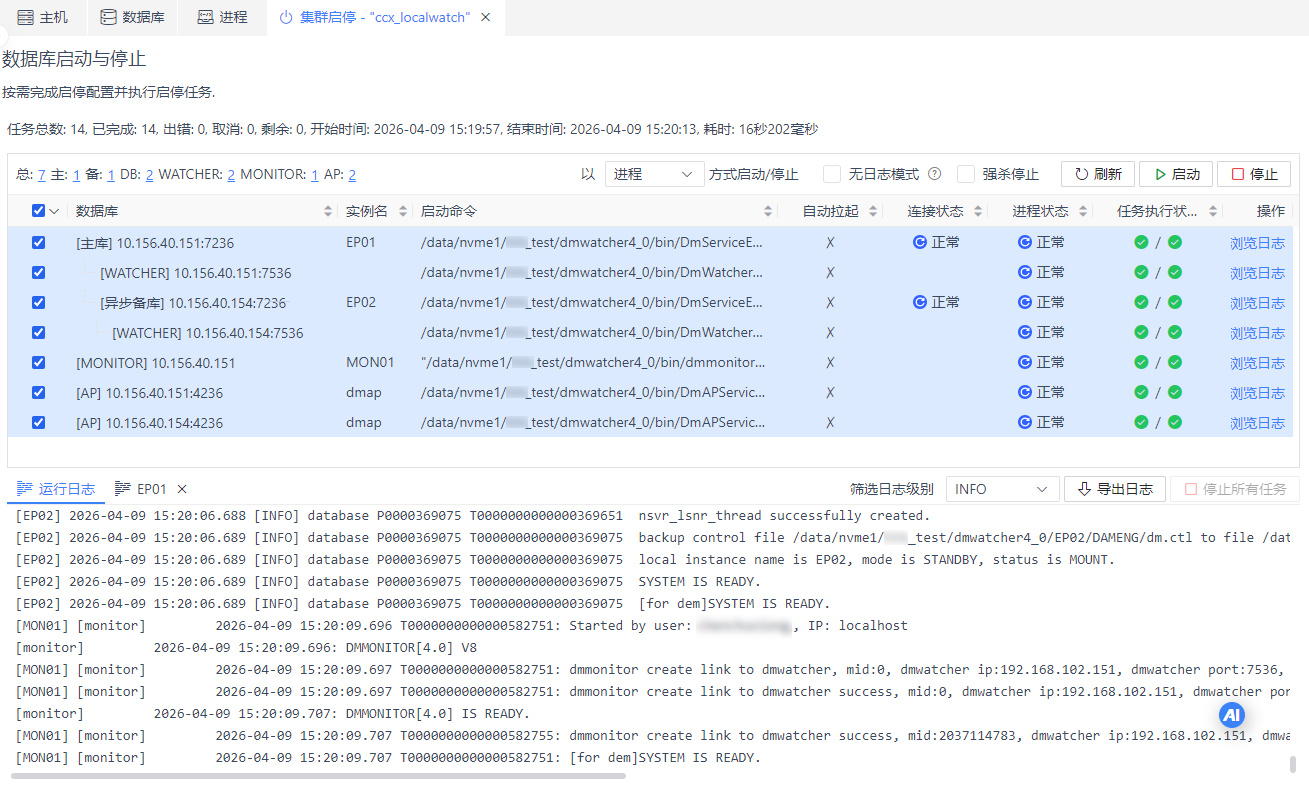The width and height of the screenshot is (1309, 792).
Task: Switch to the 数据库 tab
Action: [133, 17]
